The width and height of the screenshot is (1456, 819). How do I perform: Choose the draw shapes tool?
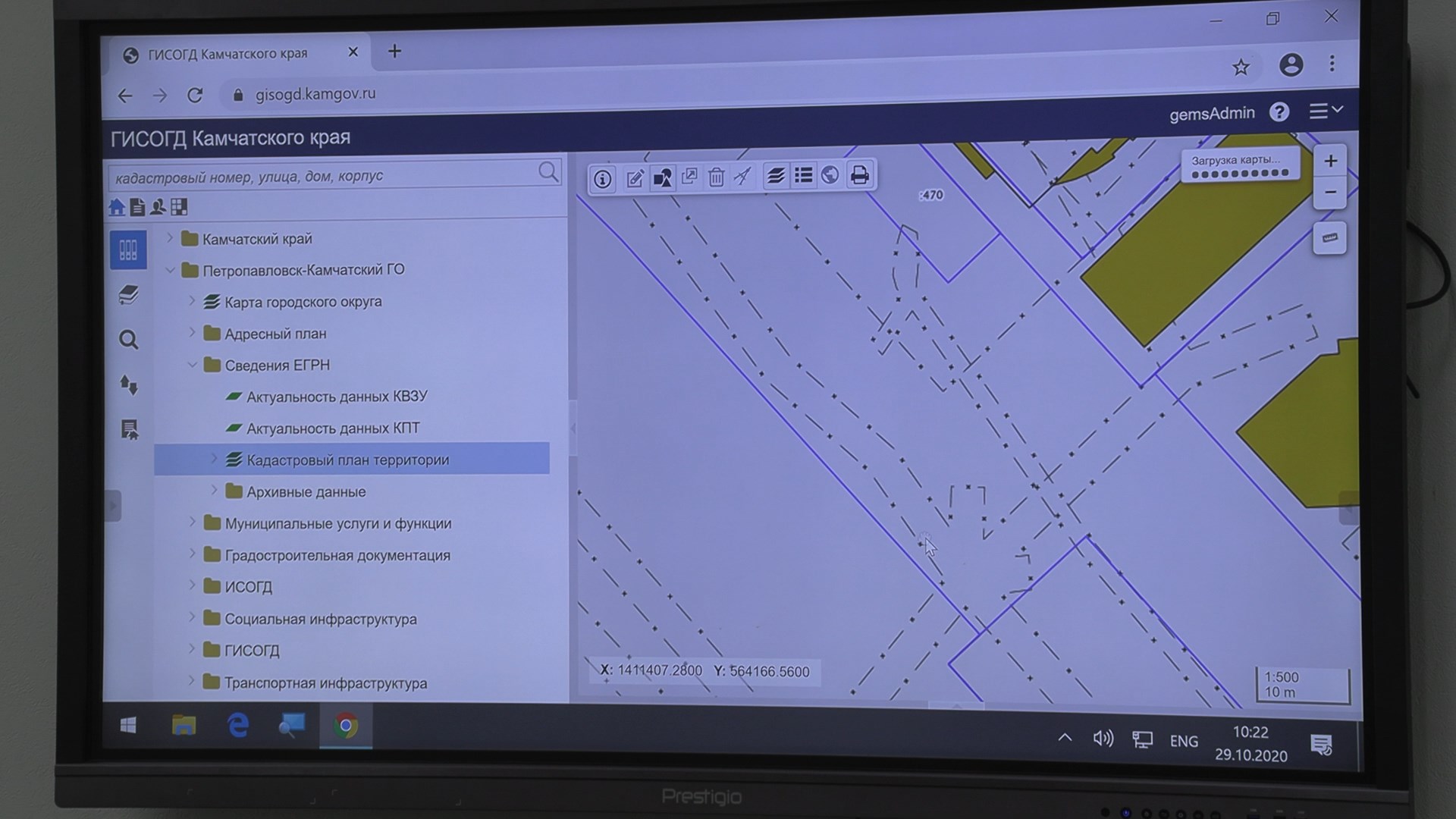pyautogui.click(x=662, y=178)
